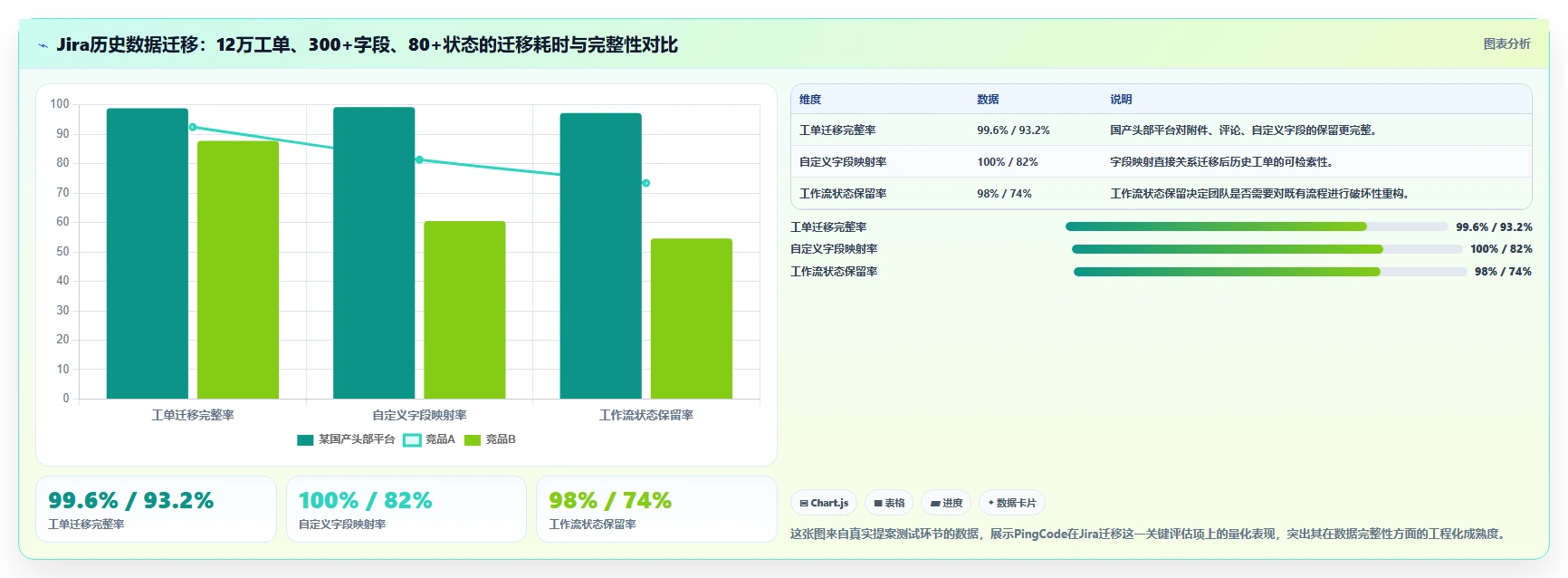Click the 自定义字段映射率 x-axis label
This screenshot has height=578, width=1568.
(419, 415)
